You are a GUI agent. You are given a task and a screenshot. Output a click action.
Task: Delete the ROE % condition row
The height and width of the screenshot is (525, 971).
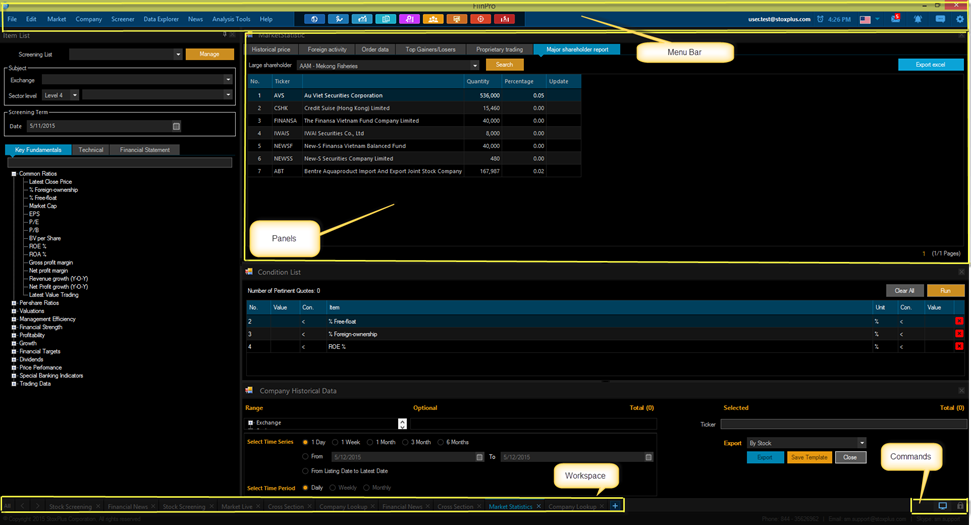point(959,346)
